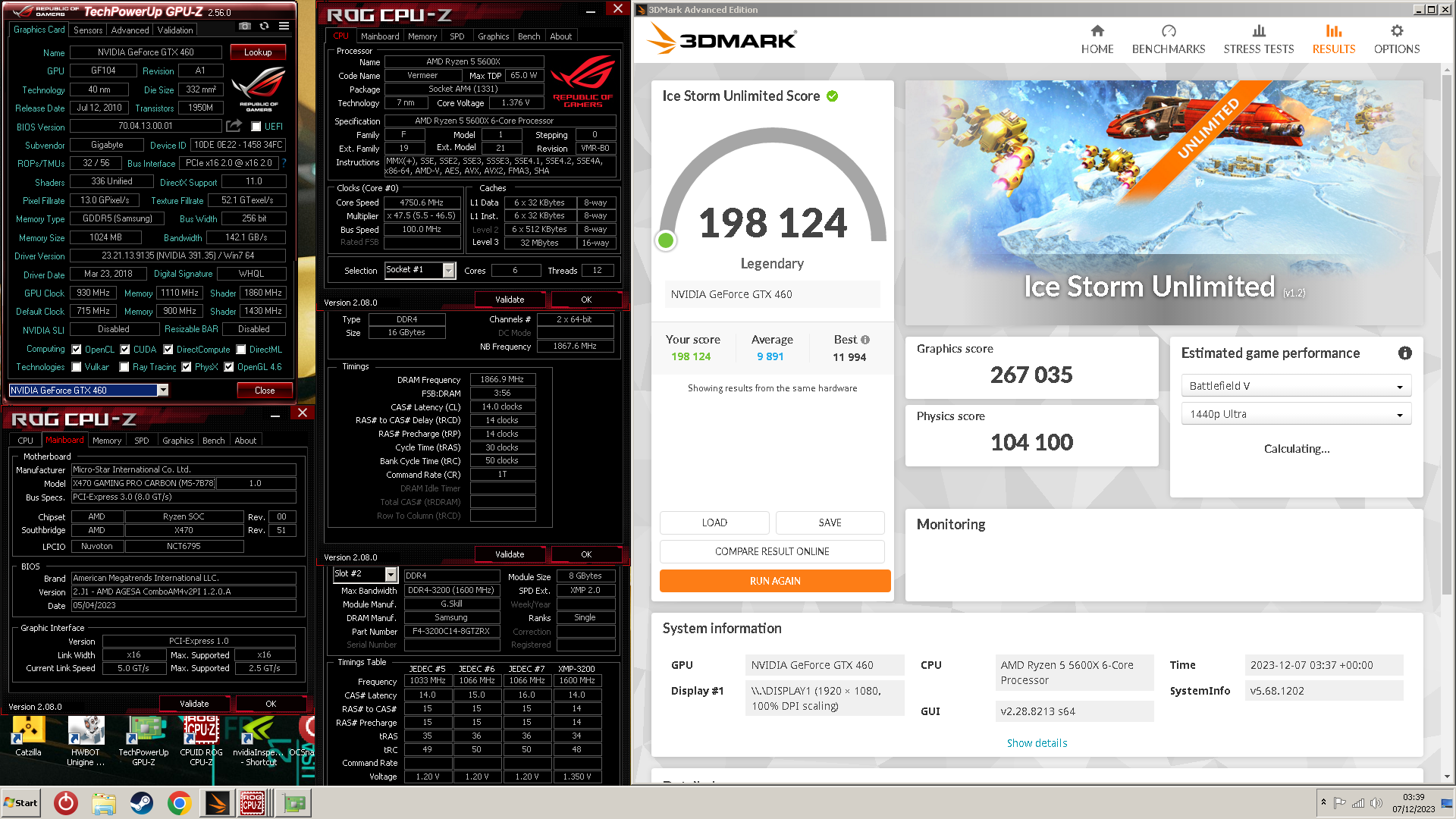Click the LOAD button in 3DMark
This screenshot has width=1456, height=819.
tap(714, 522)
